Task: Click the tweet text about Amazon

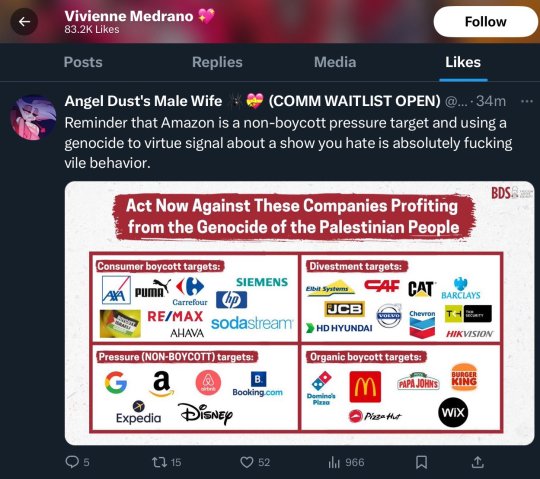Action: 288,143
